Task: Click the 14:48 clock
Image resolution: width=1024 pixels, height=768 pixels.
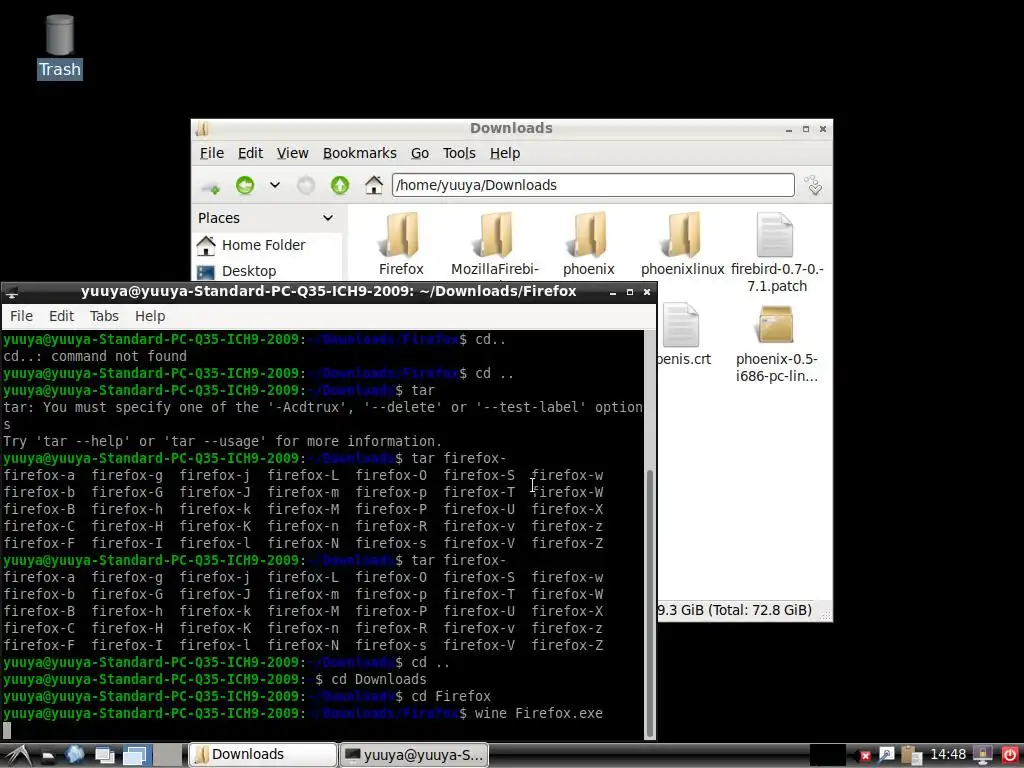Action: pyautogui.click(x=948, y=754)
